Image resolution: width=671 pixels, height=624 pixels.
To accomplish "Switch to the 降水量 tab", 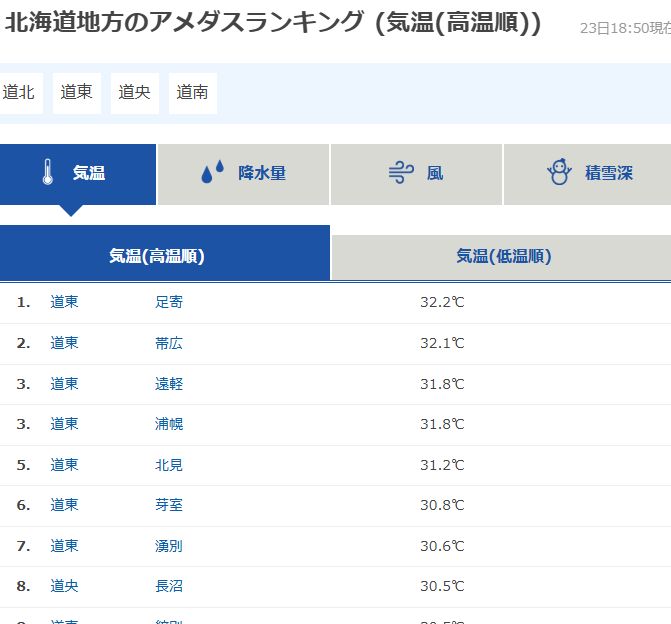I will click(x=243, y=174).
